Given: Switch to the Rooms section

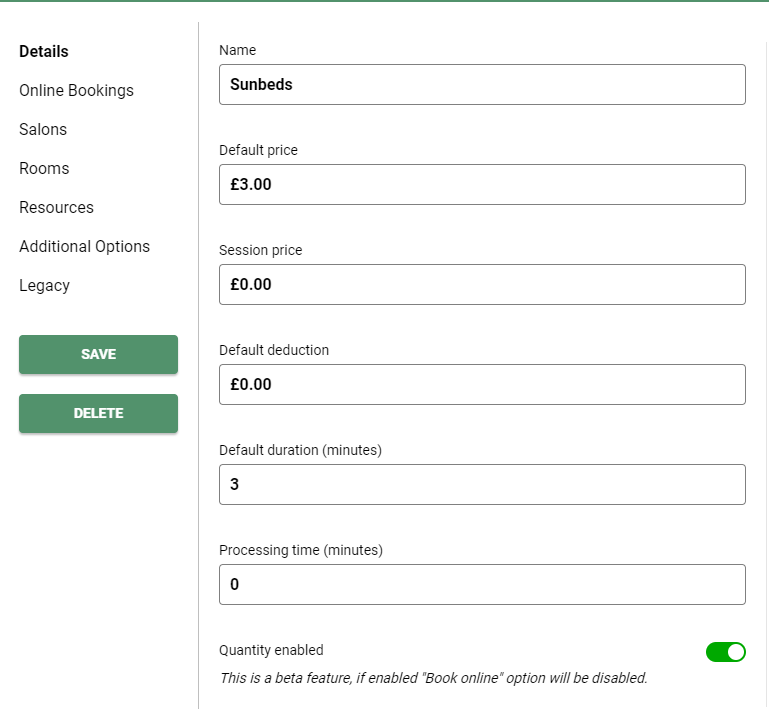Looking at the screenshot, I should pyautogui.click(x=44, y=168).
